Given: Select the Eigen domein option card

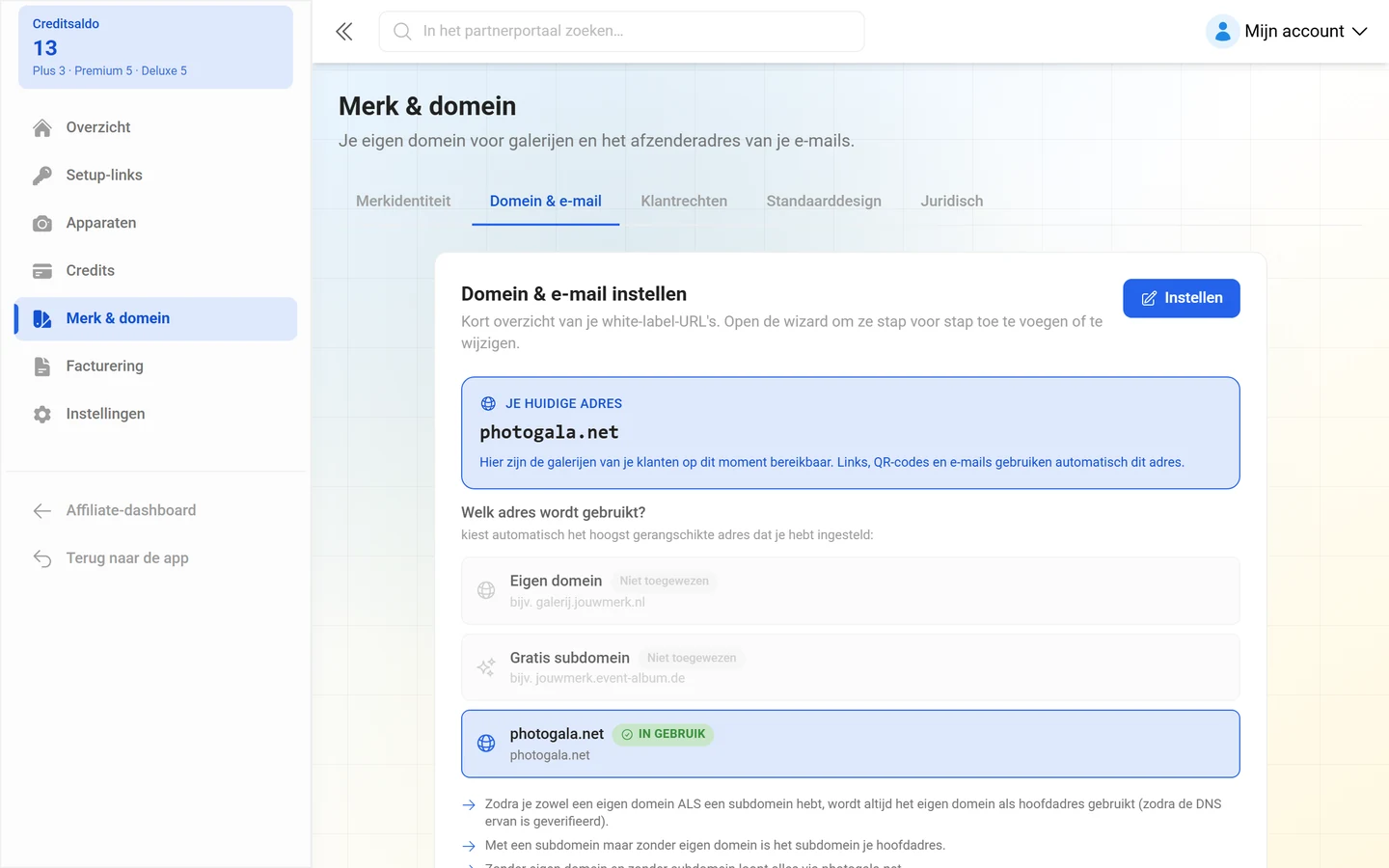Looking at the screenshot, I should tap(851, 590).
